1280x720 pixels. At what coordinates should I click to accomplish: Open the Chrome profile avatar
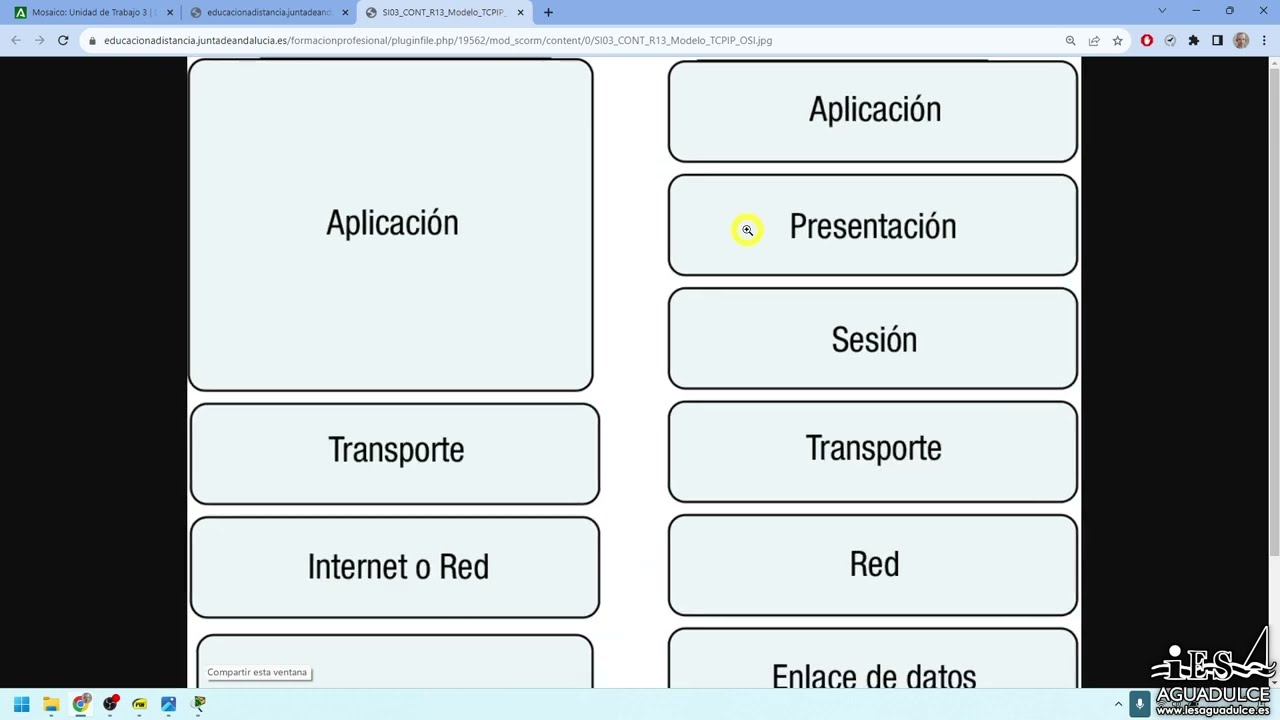point(1241,41)
